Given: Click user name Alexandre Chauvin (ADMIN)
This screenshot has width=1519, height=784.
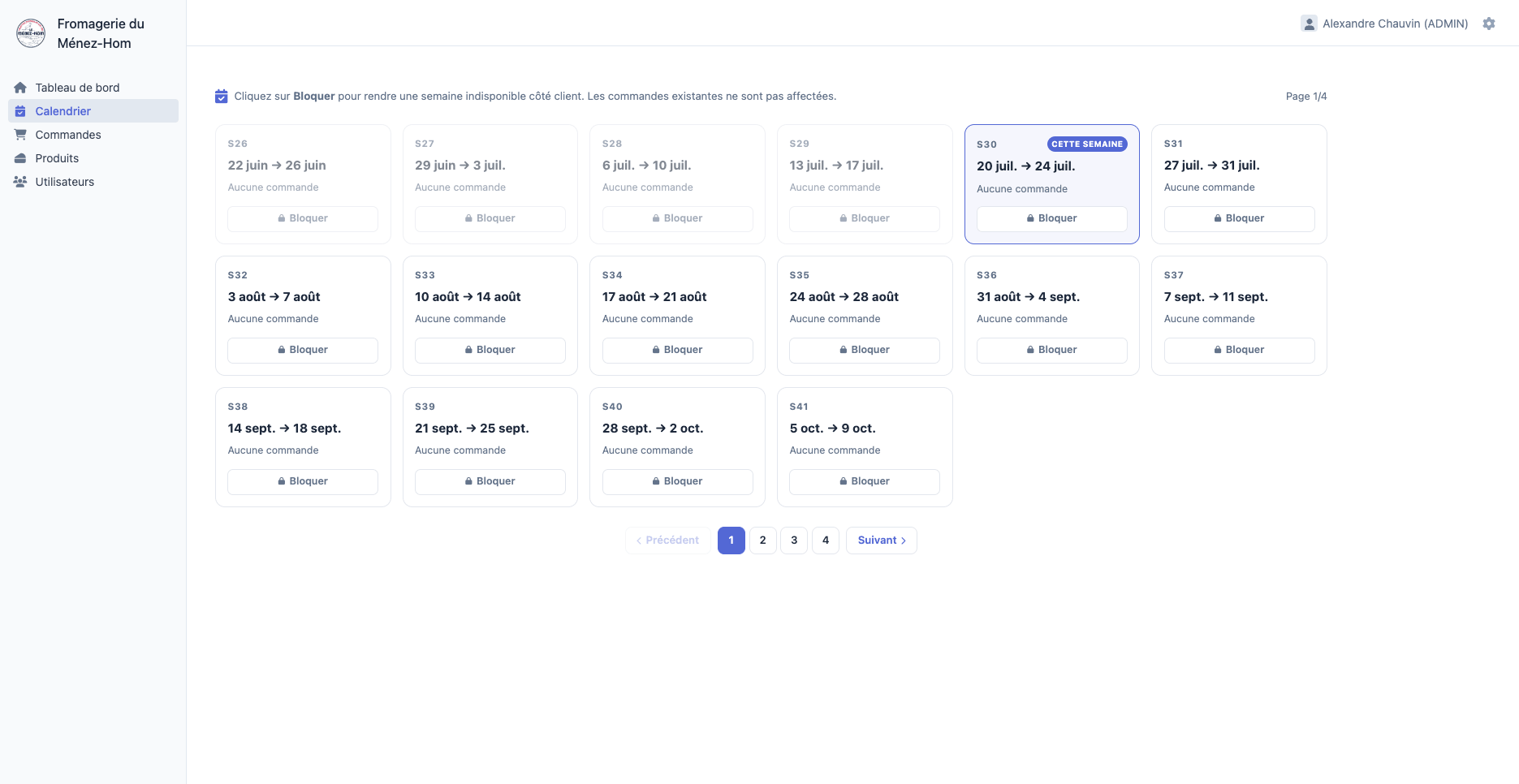Looking at the screenshot, I should (x=1396, y=24).
